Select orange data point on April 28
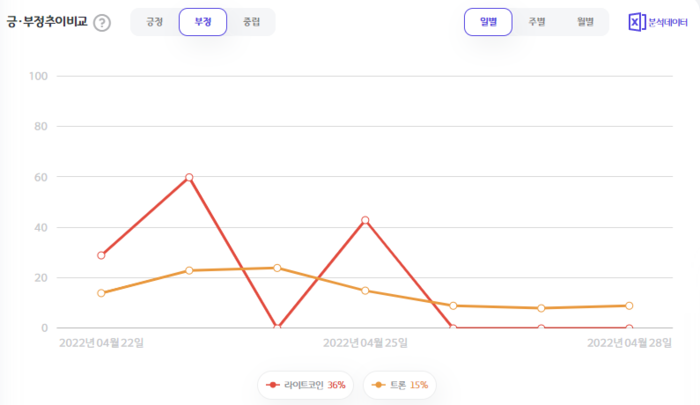Viewport: 700px width, 405px height. 629,306
